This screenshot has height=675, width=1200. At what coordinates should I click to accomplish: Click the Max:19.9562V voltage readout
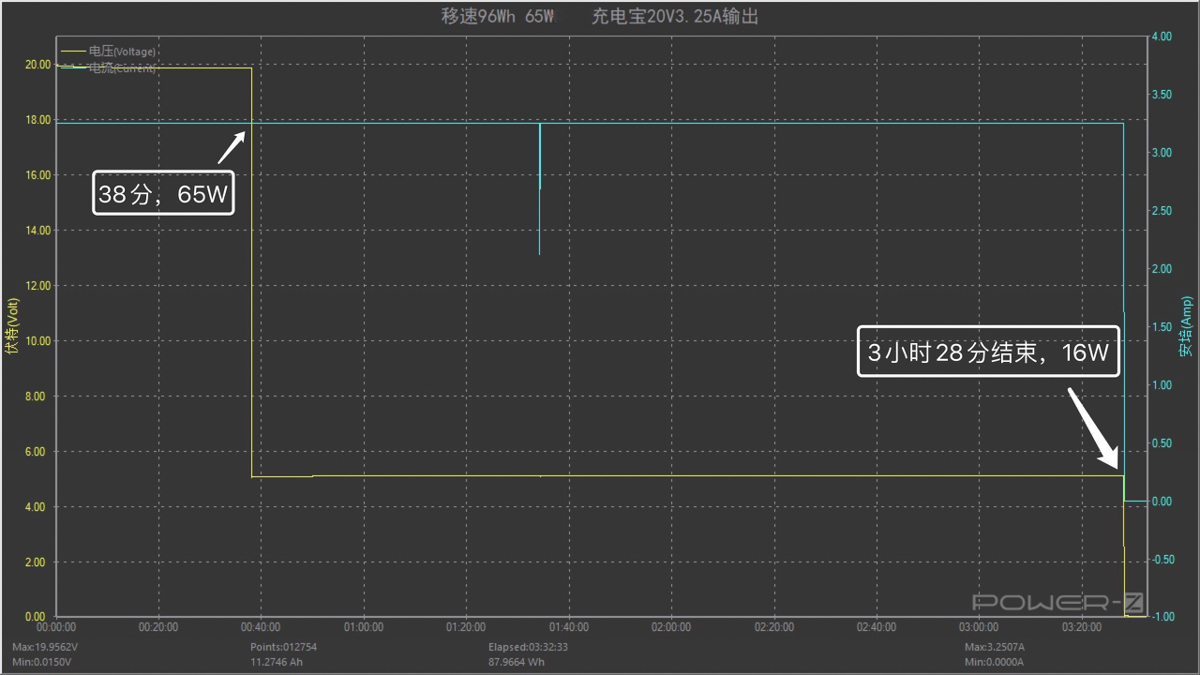(46, 647)
